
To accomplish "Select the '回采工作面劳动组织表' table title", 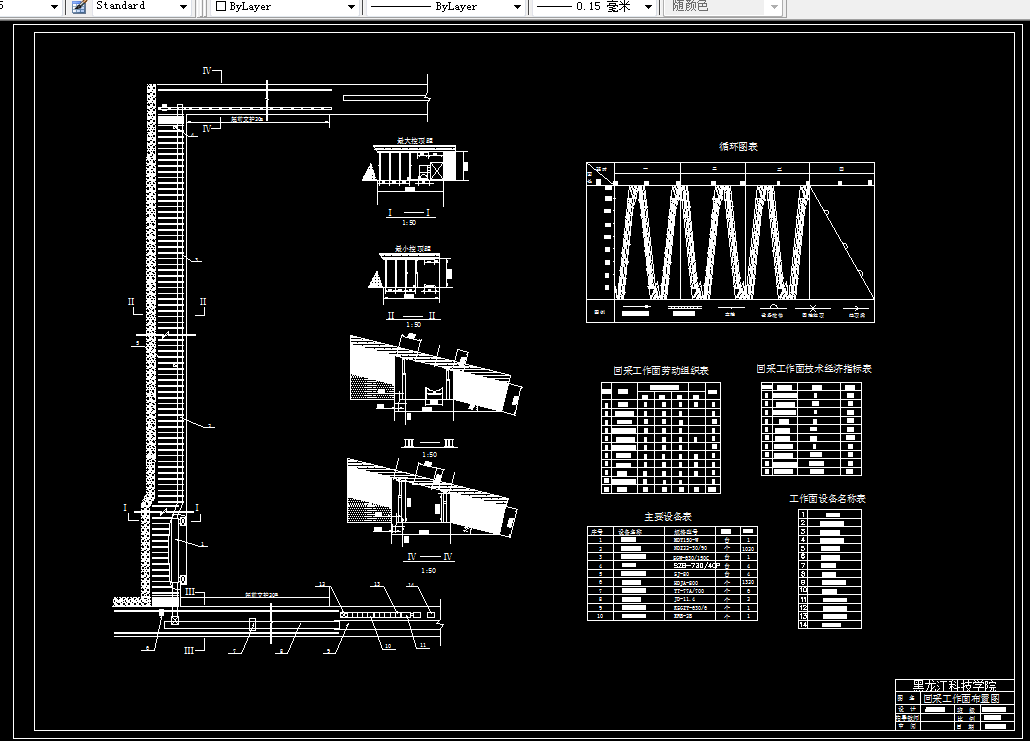I will click(x=661, y=370).
